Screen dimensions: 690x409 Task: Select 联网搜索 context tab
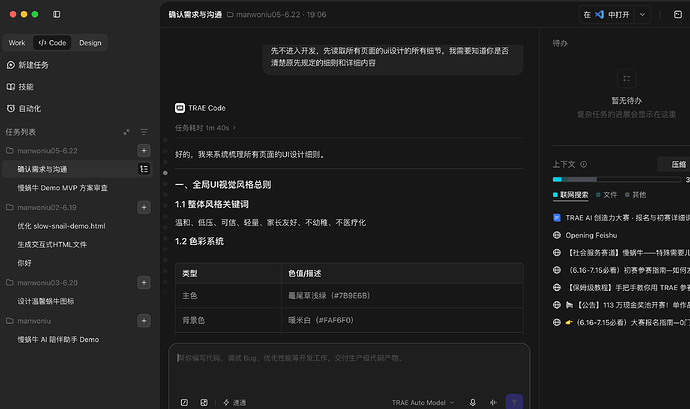pos(571,195)
